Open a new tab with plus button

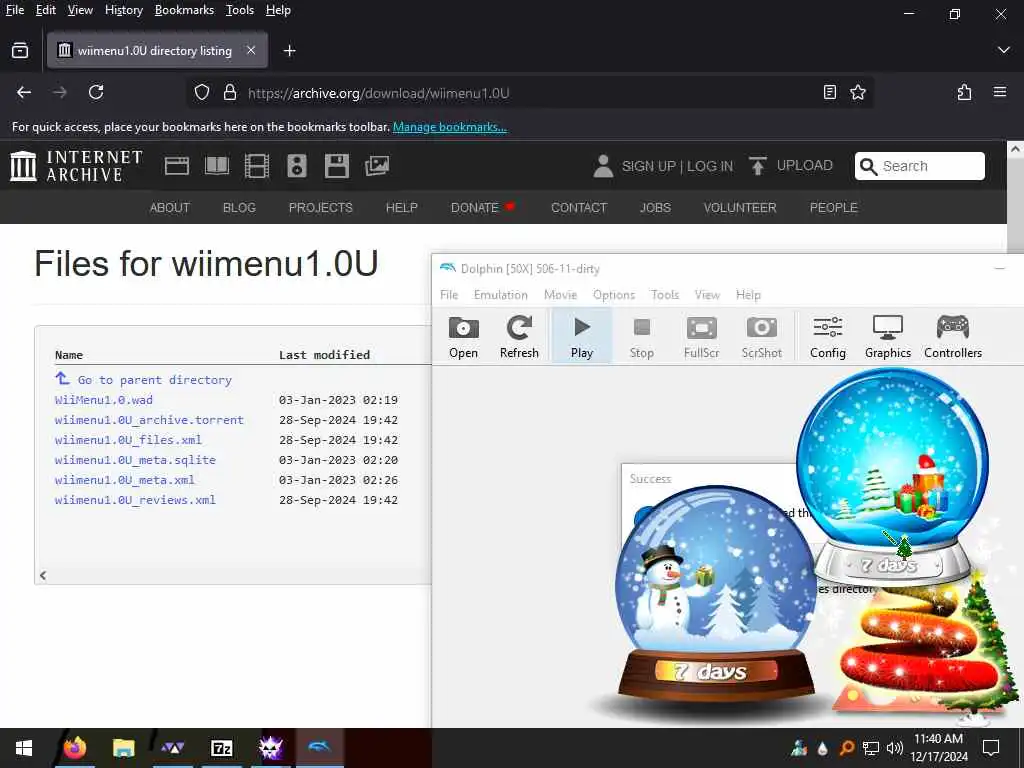tap(289, 50)
